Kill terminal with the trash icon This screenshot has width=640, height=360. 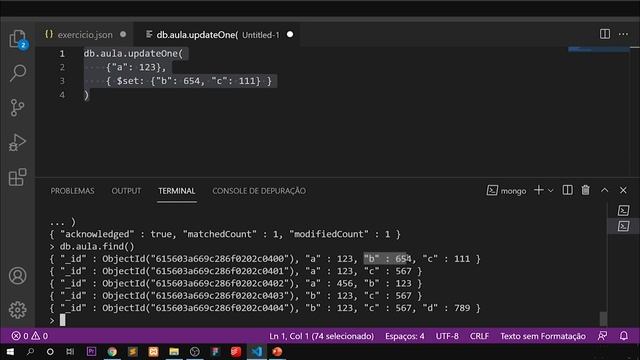[x=586, y=190]
